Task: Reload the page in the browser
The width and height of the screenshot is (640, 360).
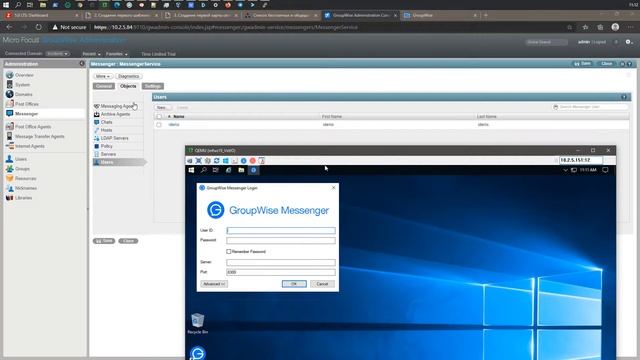Action: (38, 27)
